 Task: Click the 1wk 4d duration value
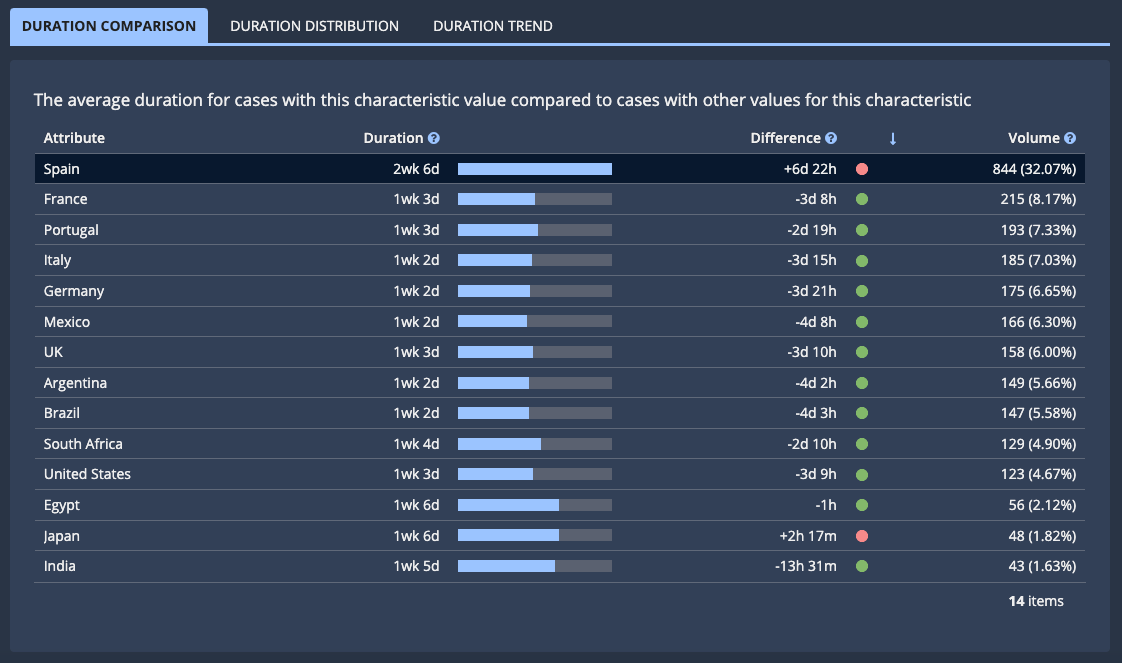point(416,443)
